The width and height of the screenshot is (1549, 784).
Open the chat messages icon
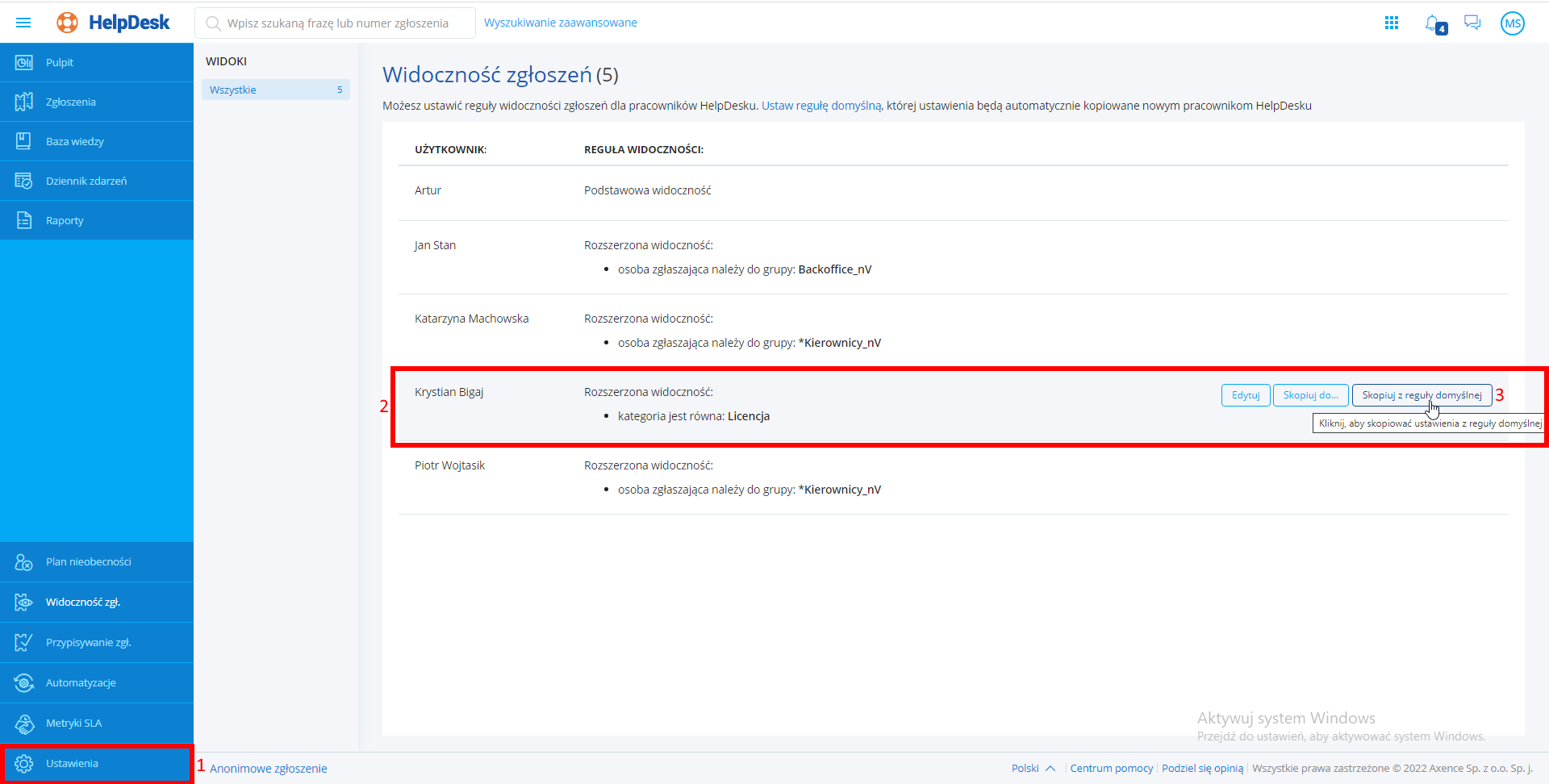click(x=1472, y=23)
